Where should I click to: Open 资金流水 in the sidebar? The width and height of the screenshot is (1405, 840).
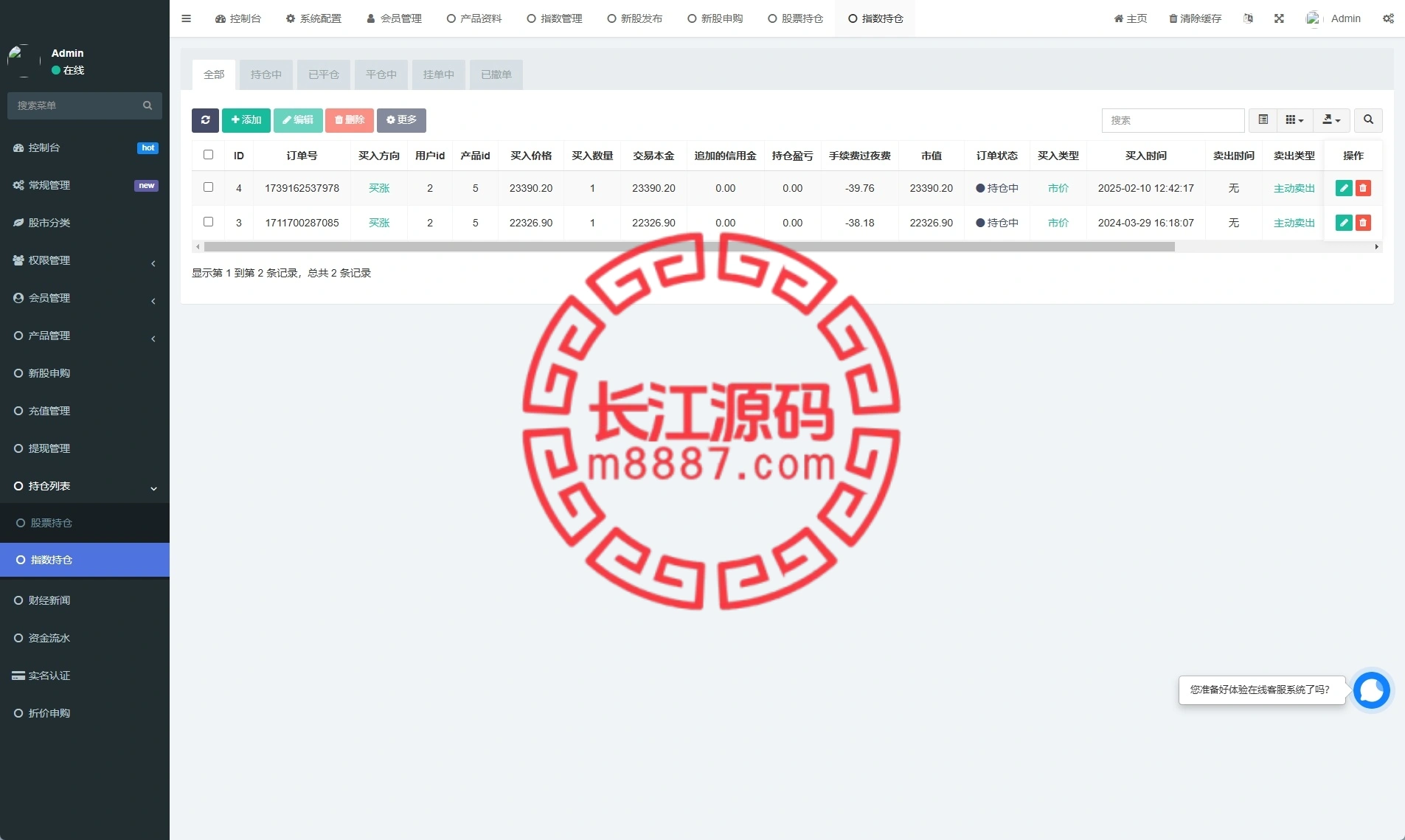(85, 638)
